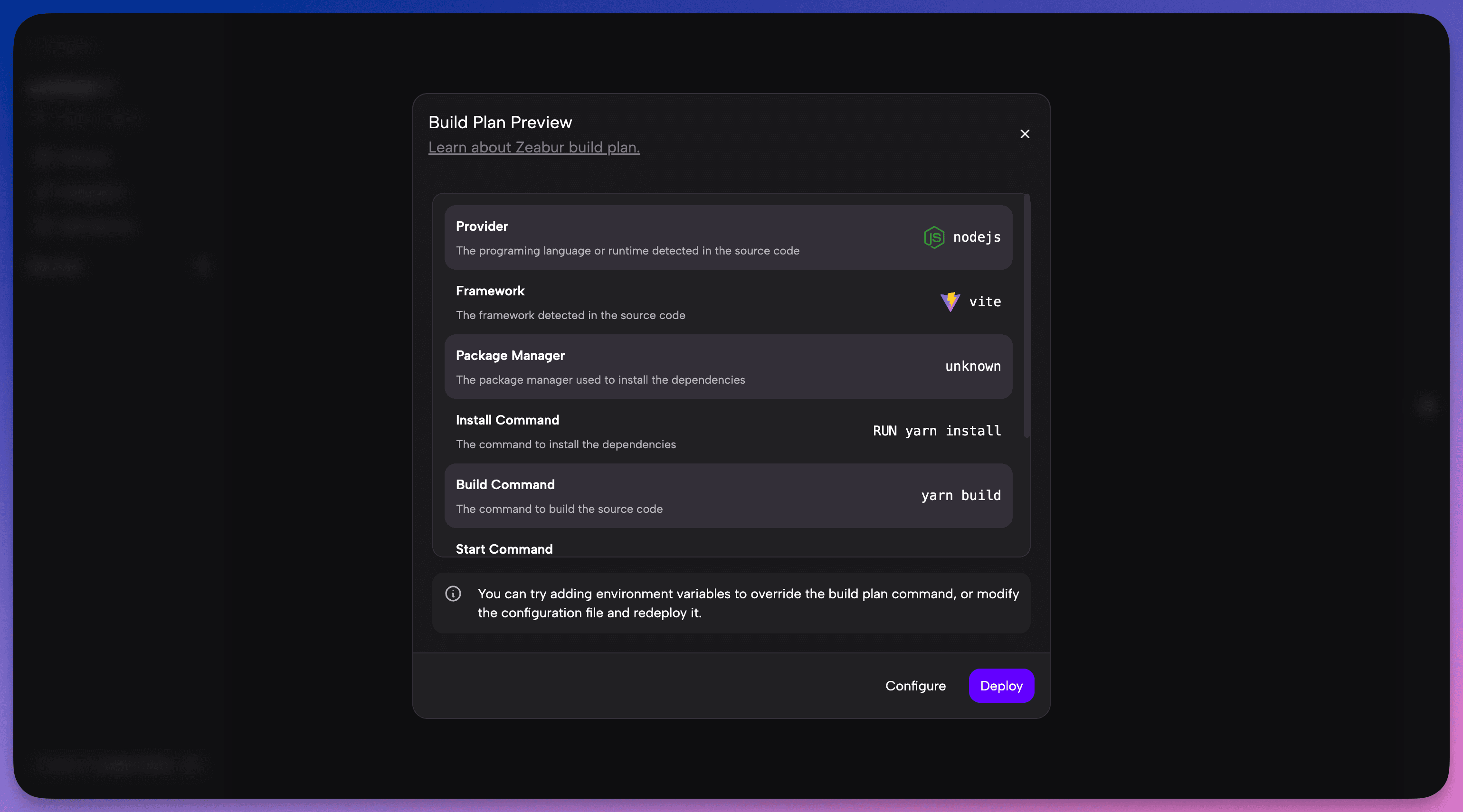Screen dimensions: 1463x812
Task: Open the Learn about Zeabur build plan link
Action: (533, 147)
